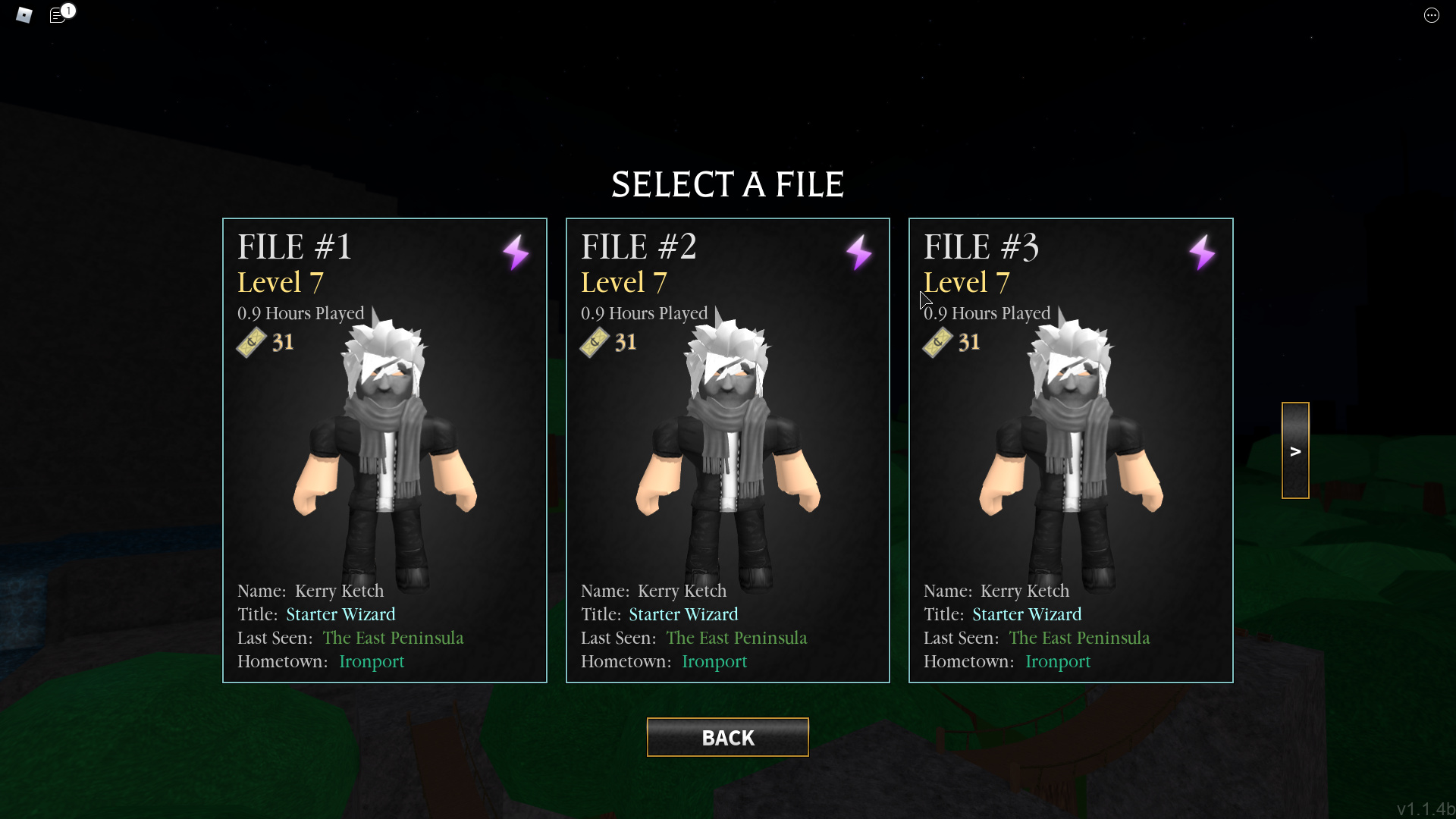Click The East Peninsula on File #2
Image resolution: width=1456 pixels, height=819 pixels.
[x=736, y=638]
